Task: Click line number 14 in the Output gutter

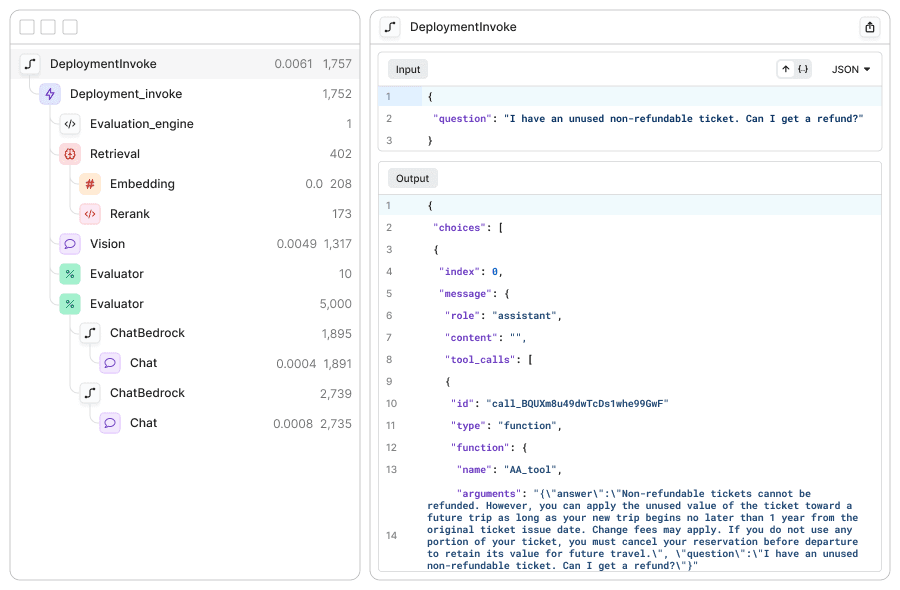Action: point(391,535)
